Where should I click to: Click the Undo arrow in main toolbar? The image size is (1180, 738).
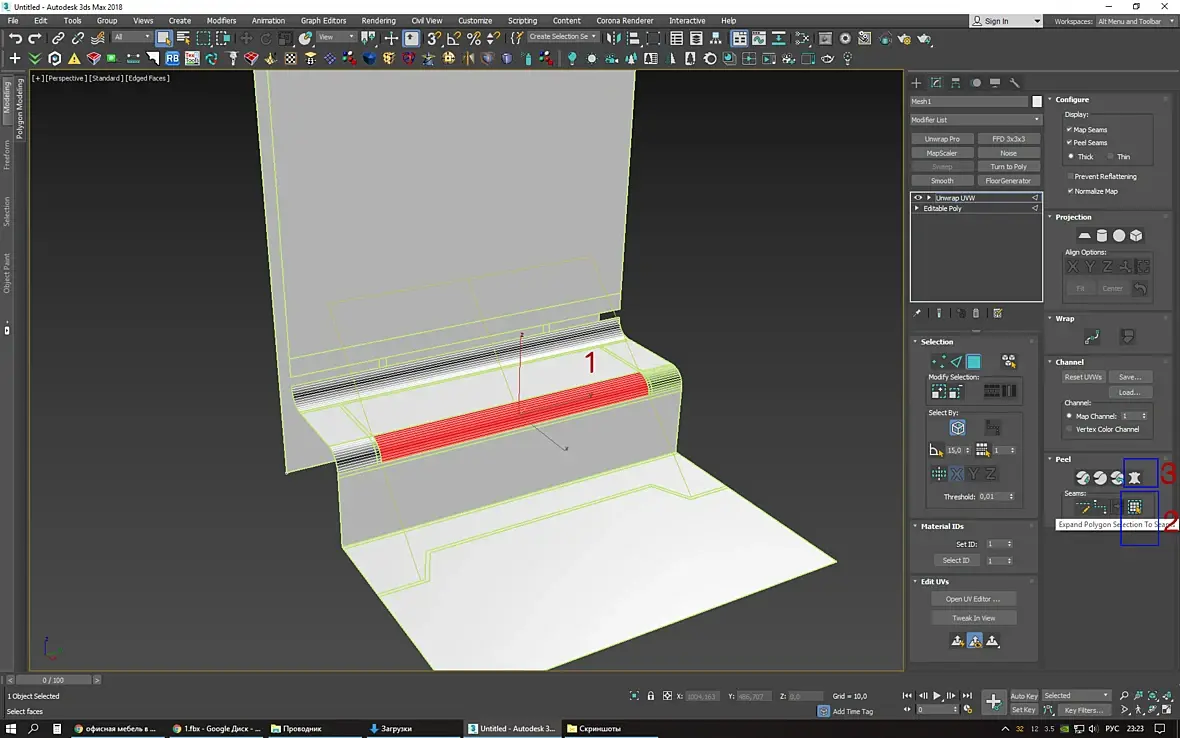(x=15, y=38)
